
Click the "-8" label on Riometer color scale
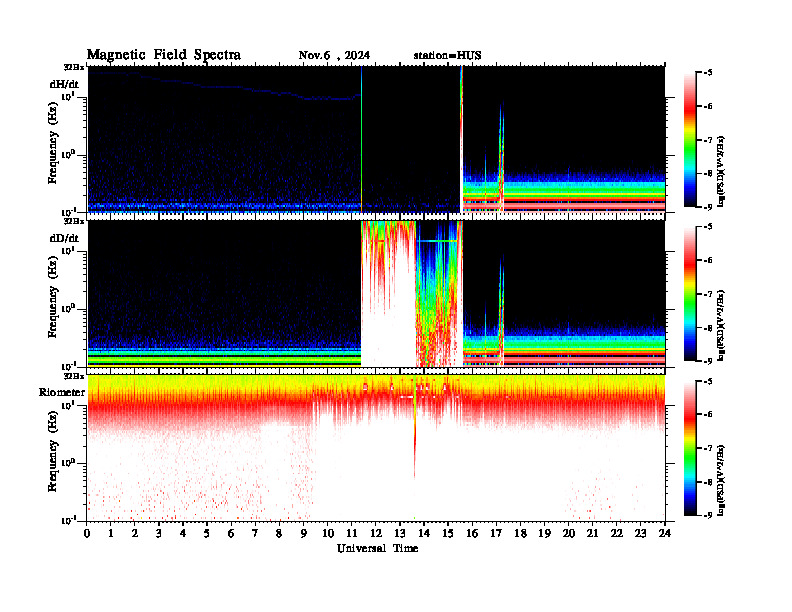click(708, 482)
